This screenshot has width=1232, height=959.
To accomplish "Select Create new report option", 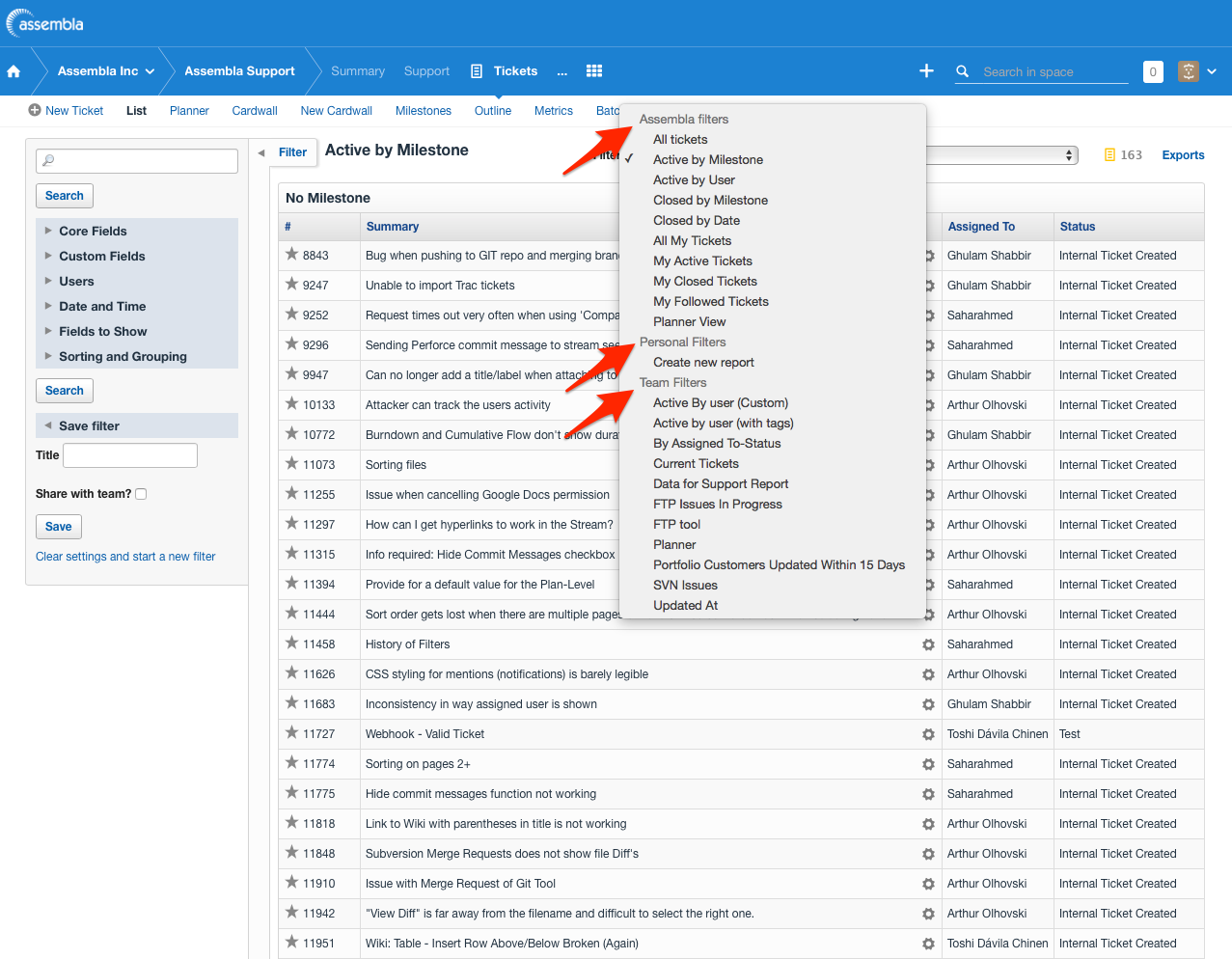I will pos(703,362).
